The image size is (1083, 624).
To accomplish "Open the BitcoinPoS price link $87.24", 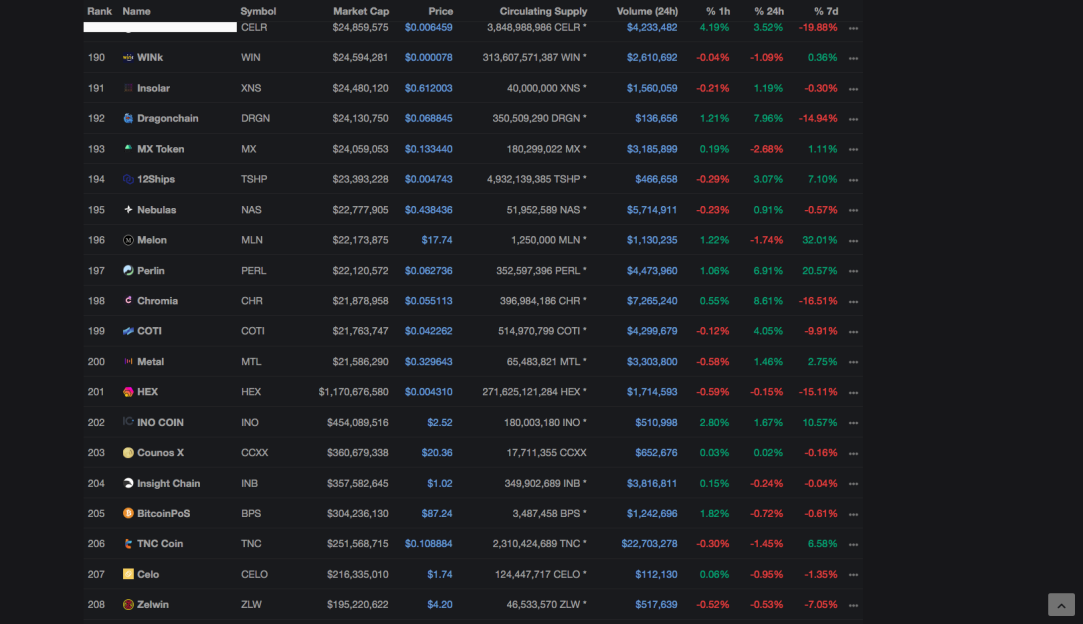I will tap(437, 513).
